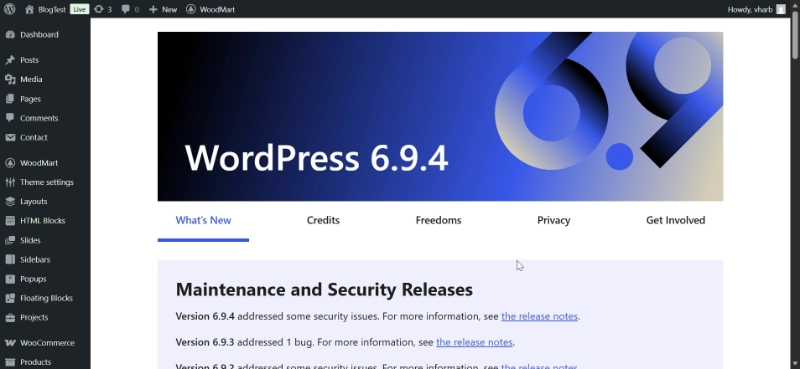The width and height of the screenshot is (800, 369).
Task: Switch to the Get Involved tab
Action: click(676, 220)
